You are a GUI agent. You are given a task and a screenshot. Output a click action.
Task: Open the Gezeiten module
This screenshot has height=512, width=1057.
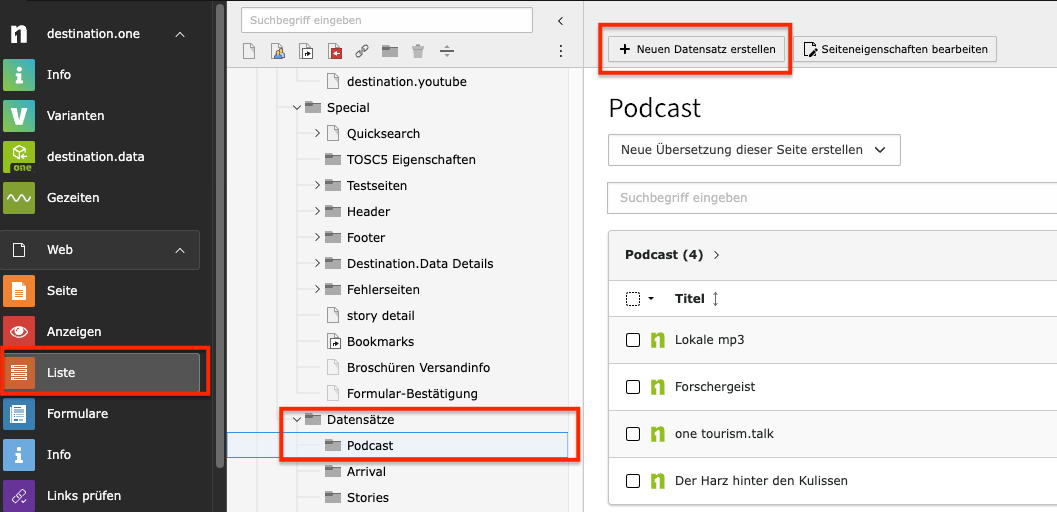101,198
